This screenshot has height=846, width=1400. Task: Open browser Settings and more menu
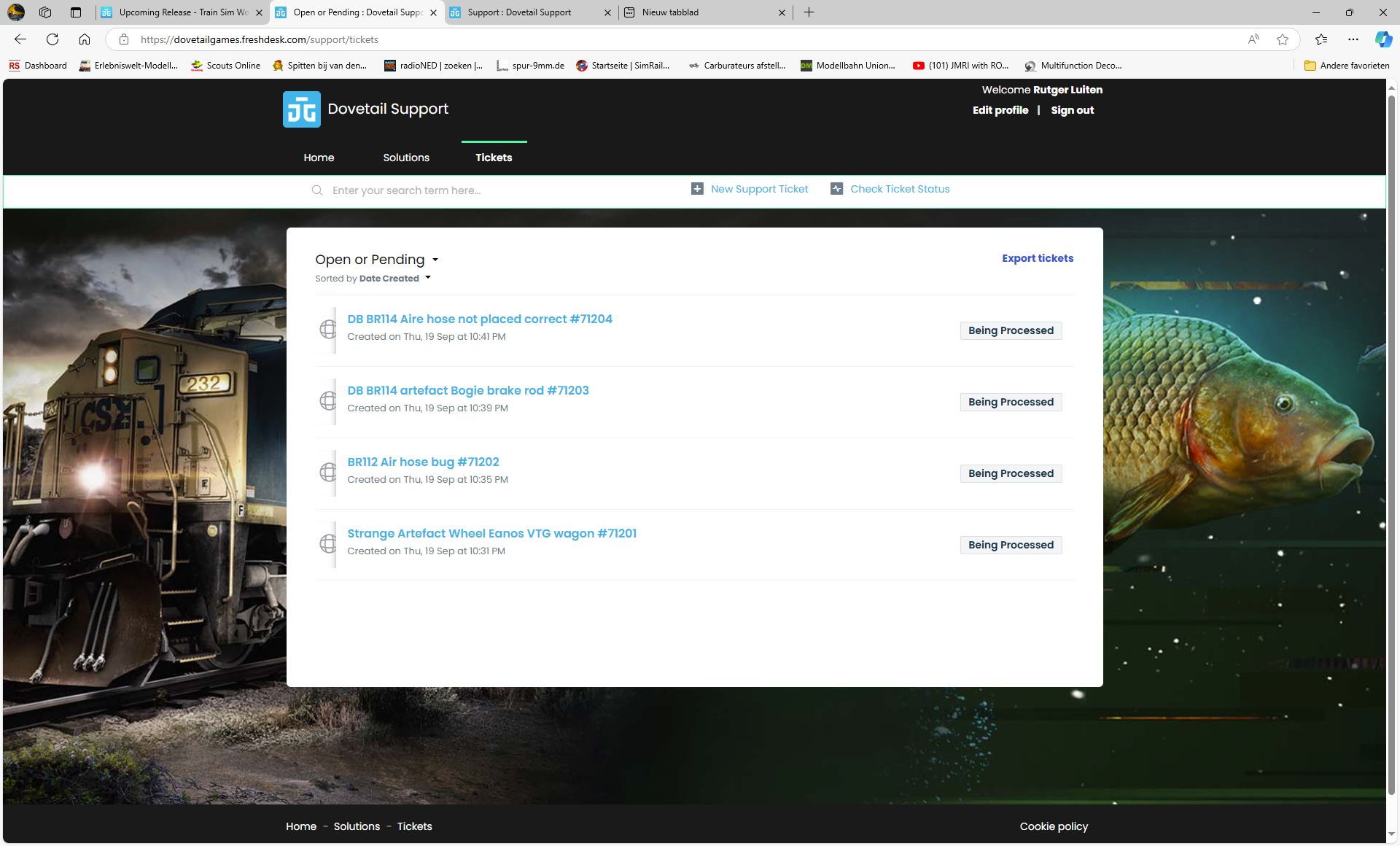click(1353, 39)
